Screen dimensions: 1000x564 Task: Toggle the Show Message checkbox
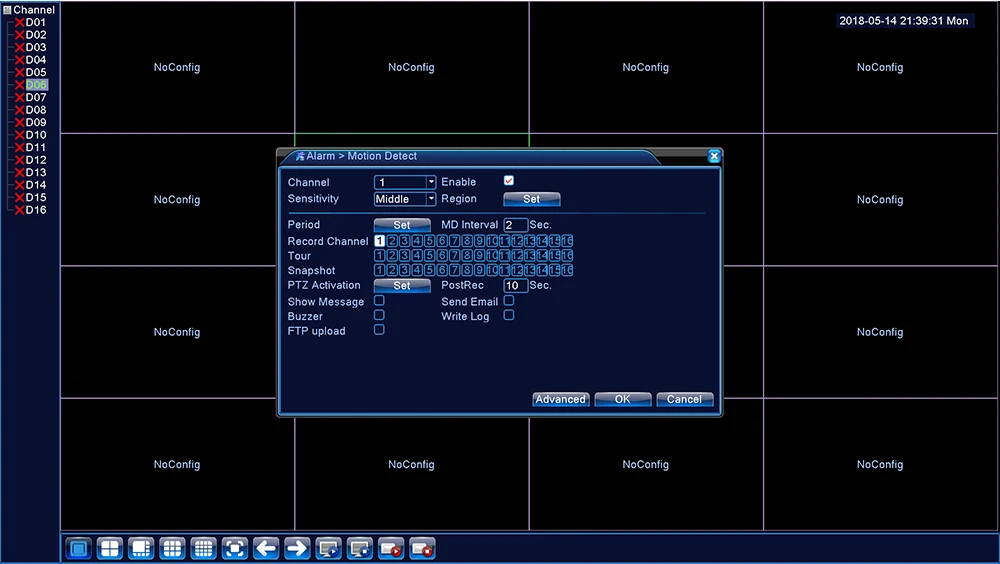pyautogui.click(x=379, y=301)
